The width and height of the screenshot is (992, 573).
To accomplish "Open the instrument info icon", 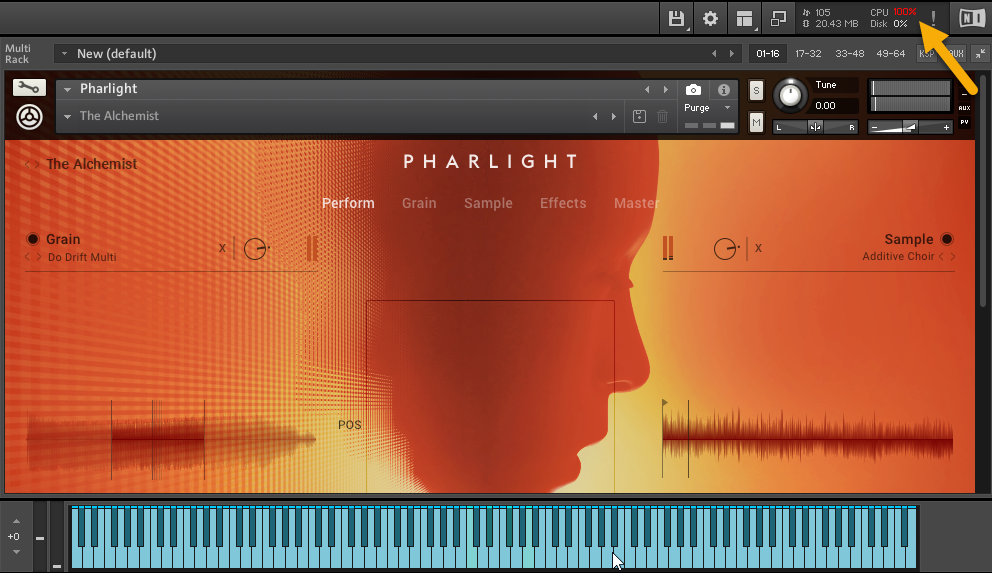I will click(x=724, y=90).
